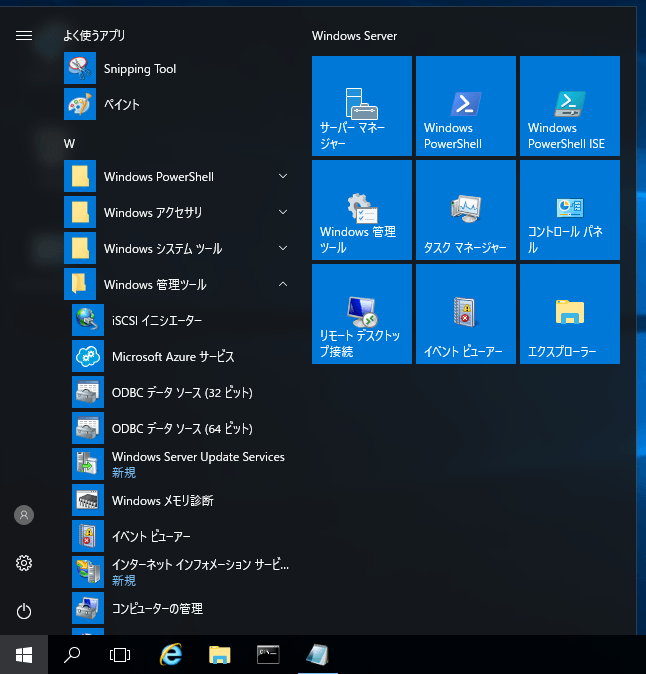Launch the タスク マネージャー tile
The image size is (646, 674).
pyautogui.click(x=466, y=210)
